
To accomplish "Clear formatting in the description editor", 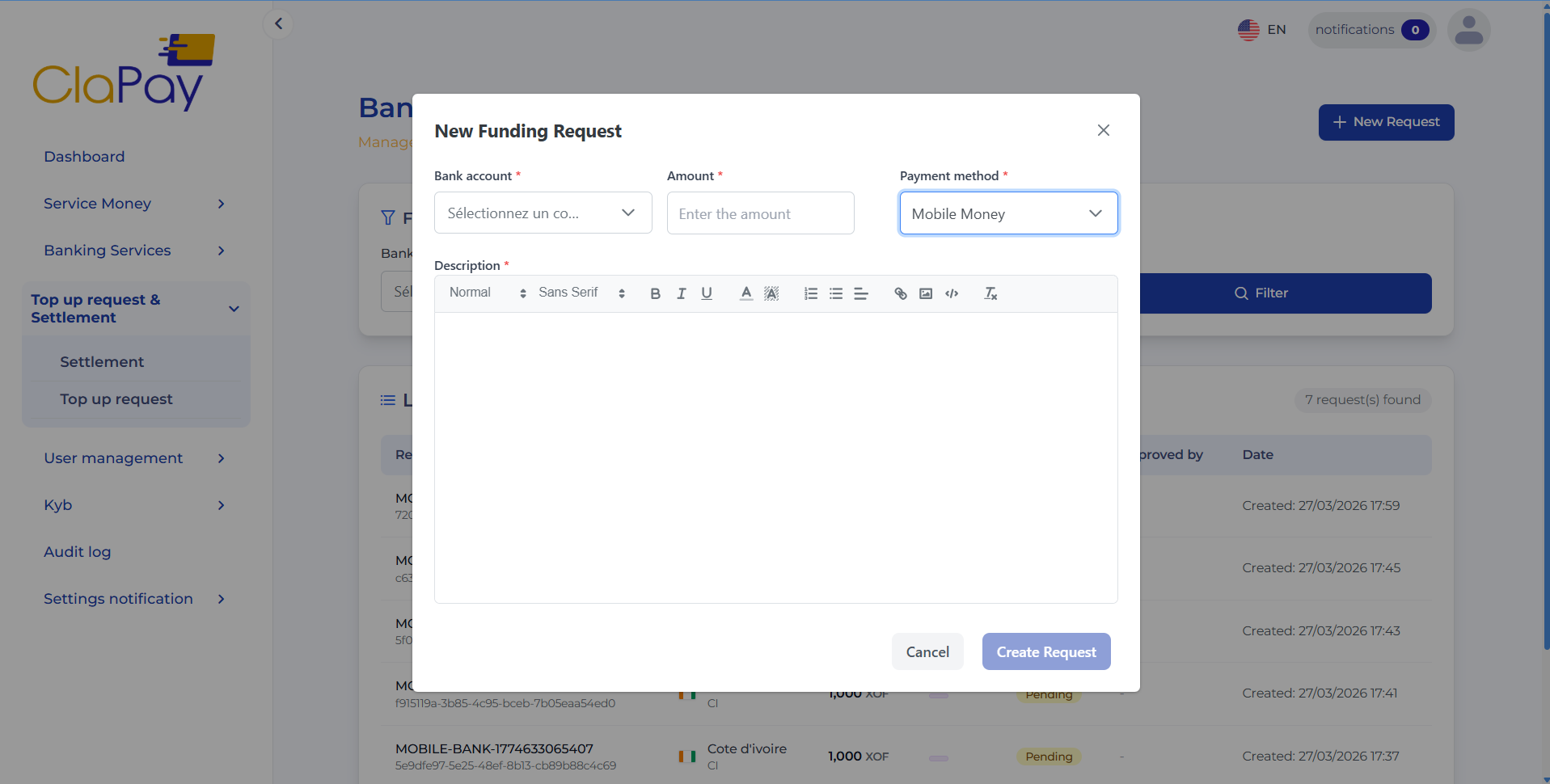I will (990, 293).
